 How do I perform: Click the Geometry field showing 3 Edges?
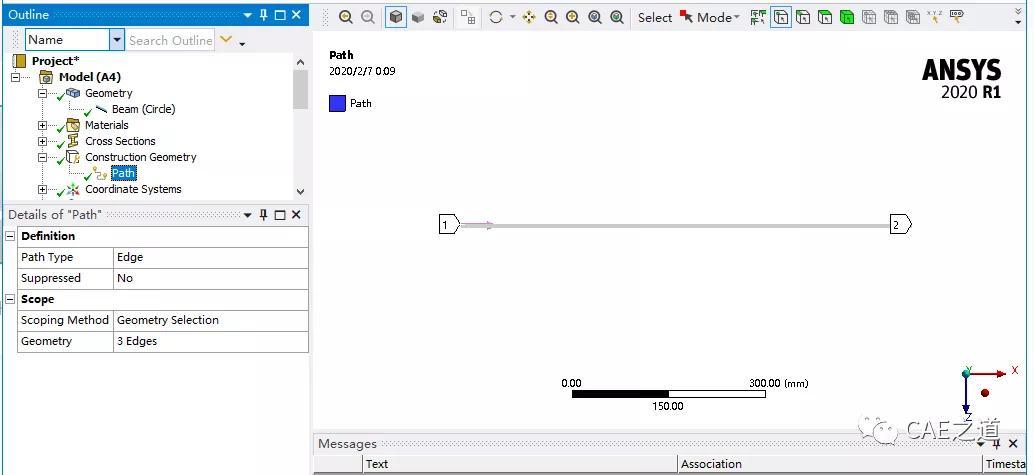(210, 341)
